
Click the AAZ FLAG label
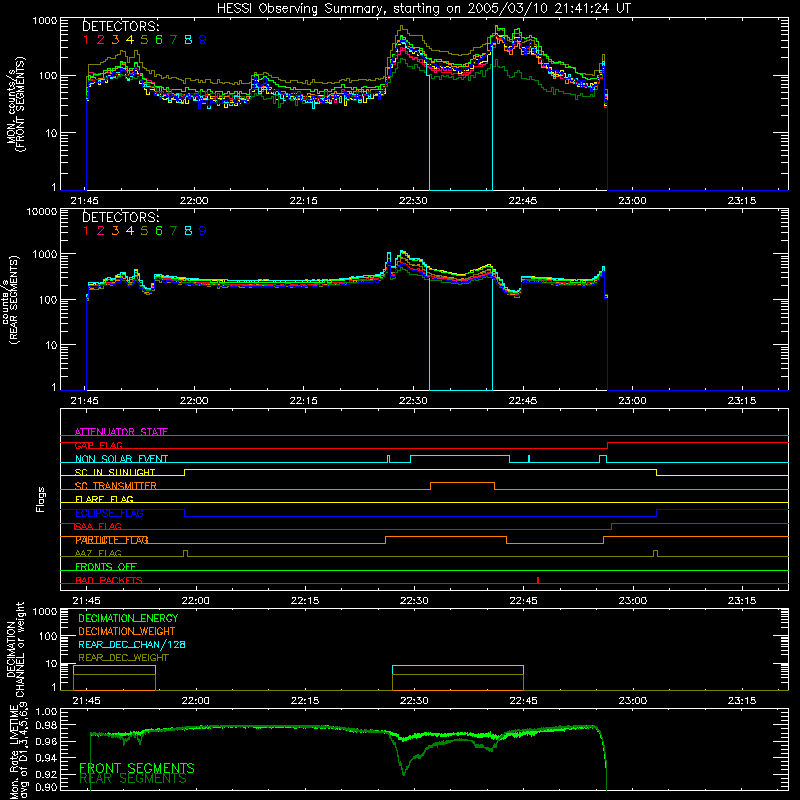(x=98, y=554)
